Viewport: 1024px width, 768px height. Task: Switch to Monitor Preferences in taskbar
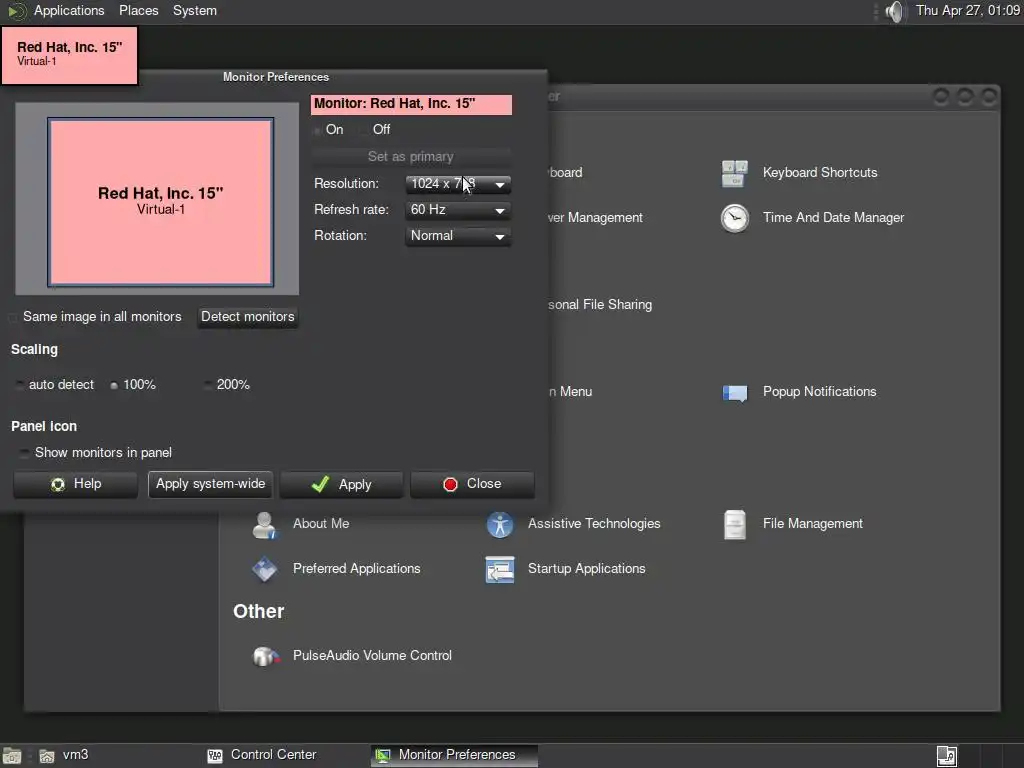(x=455, y=755)
